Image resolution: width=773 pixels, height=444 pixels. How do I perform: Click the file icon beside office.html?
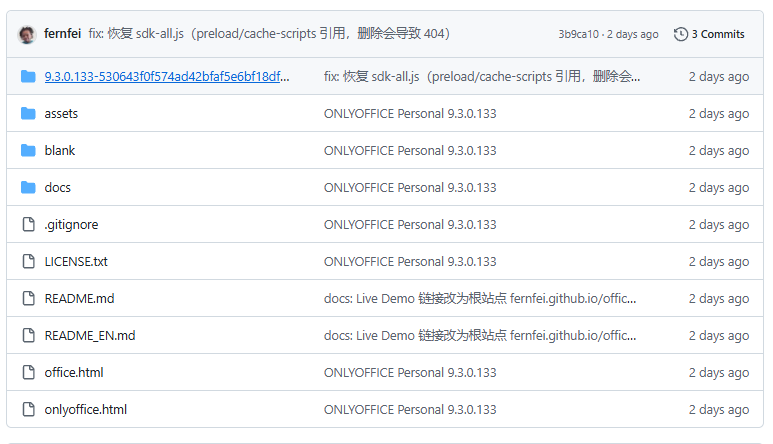(x=29, y=372)
